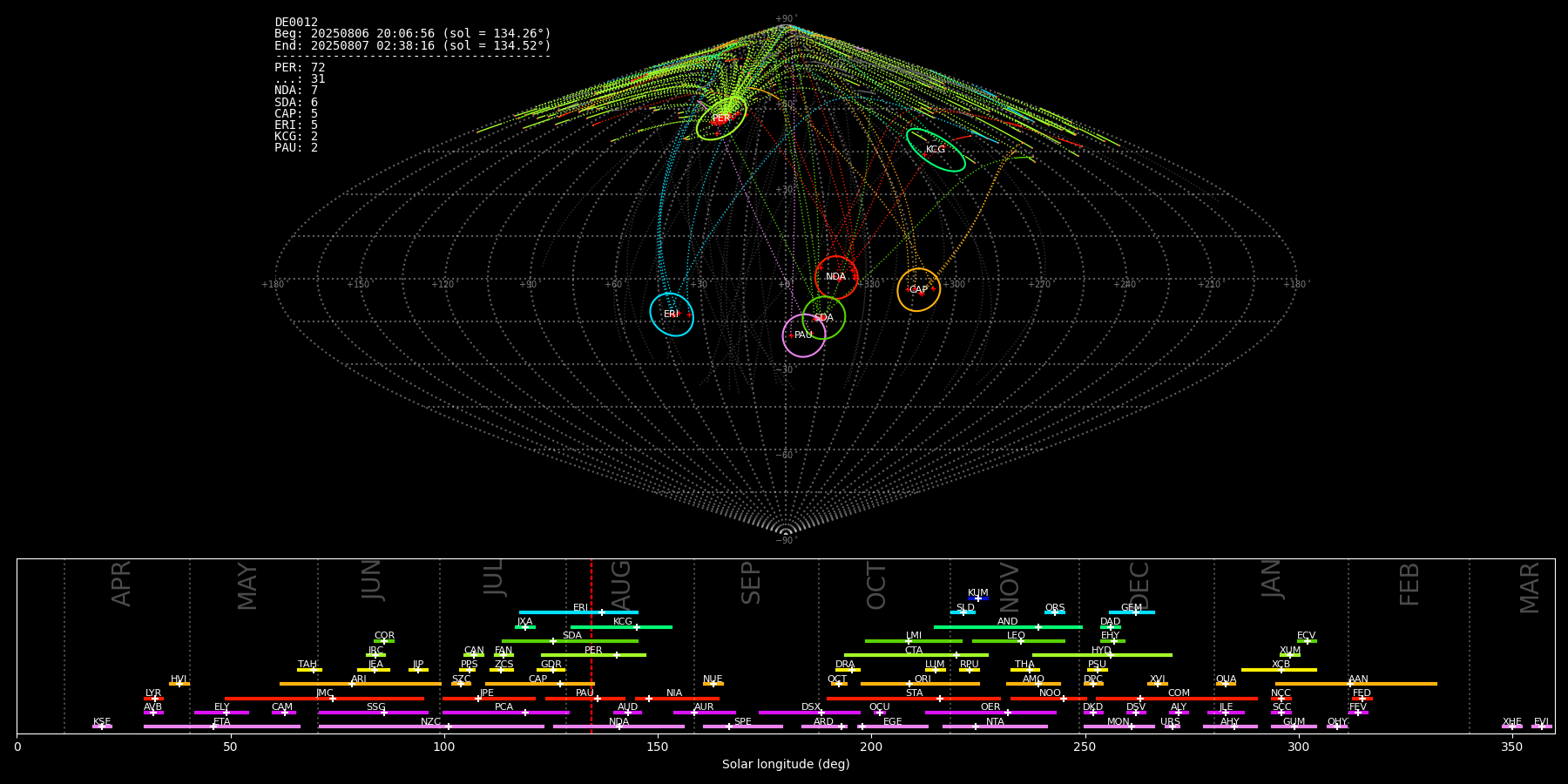Click the XCB bar in the shower timeline

click(1279, 670)
